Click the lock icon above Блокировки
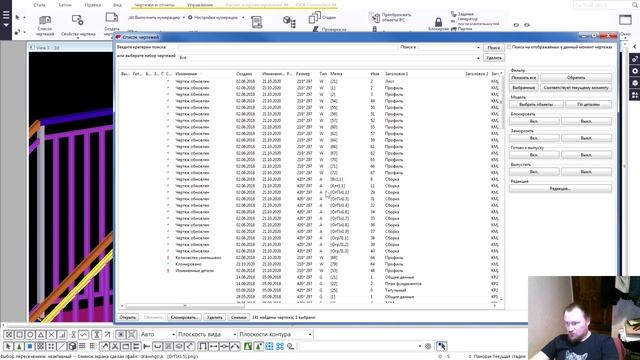Viewport: 640px width, 360px height. [438, 22]
